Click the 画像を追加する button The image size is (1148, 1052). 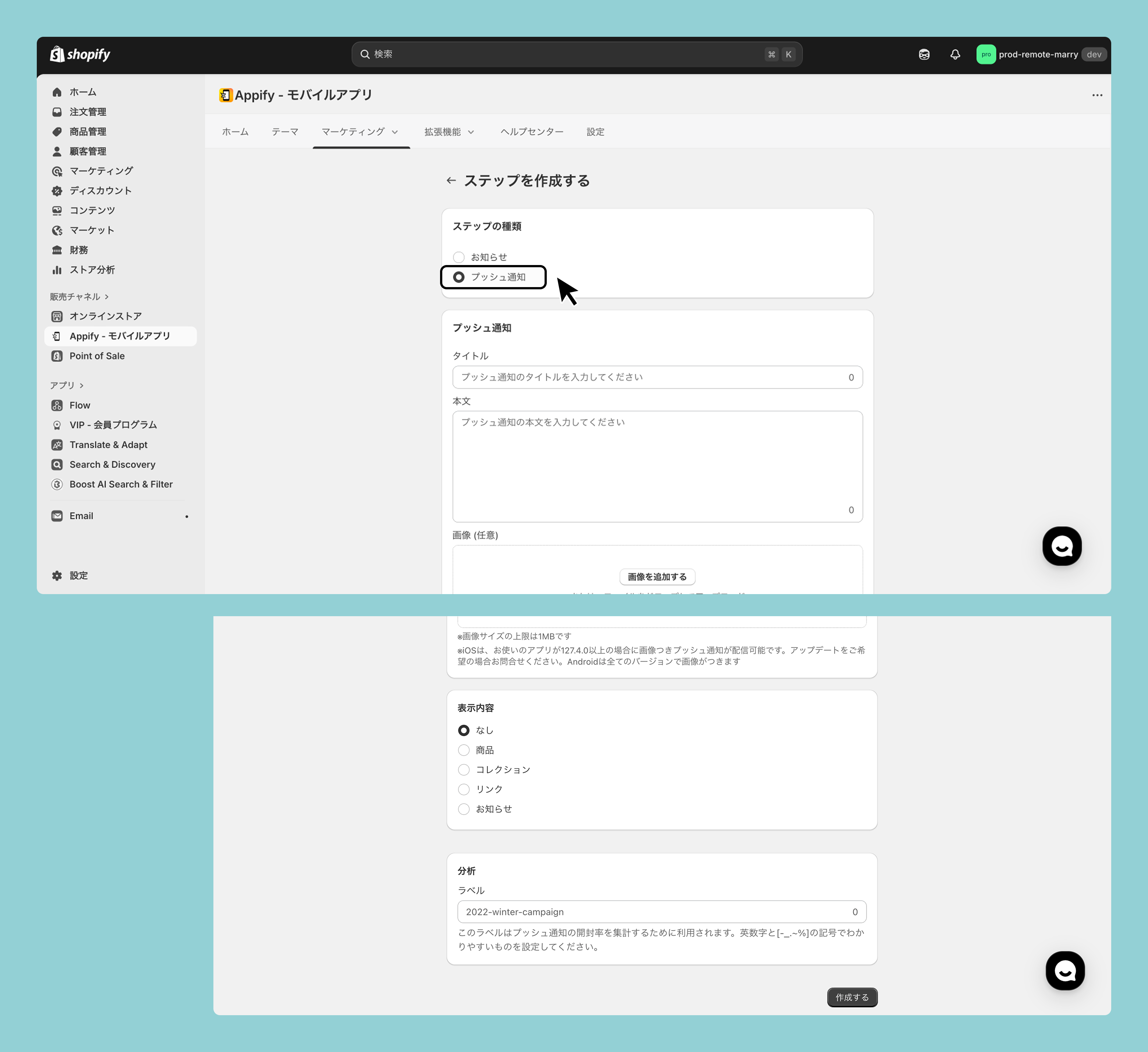point(656,577)
